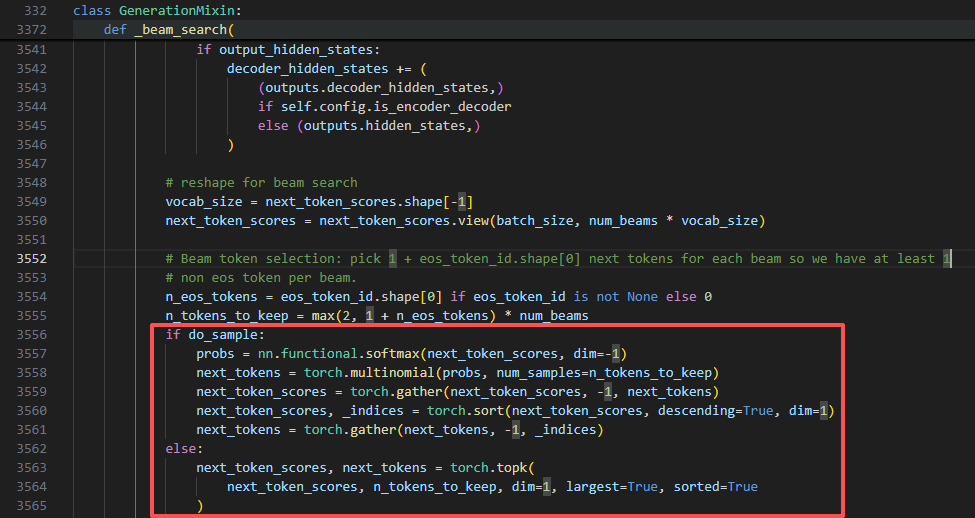Click line number 3549
The height and width of the screenshot is (518, 975).
(x=31, y=201)
